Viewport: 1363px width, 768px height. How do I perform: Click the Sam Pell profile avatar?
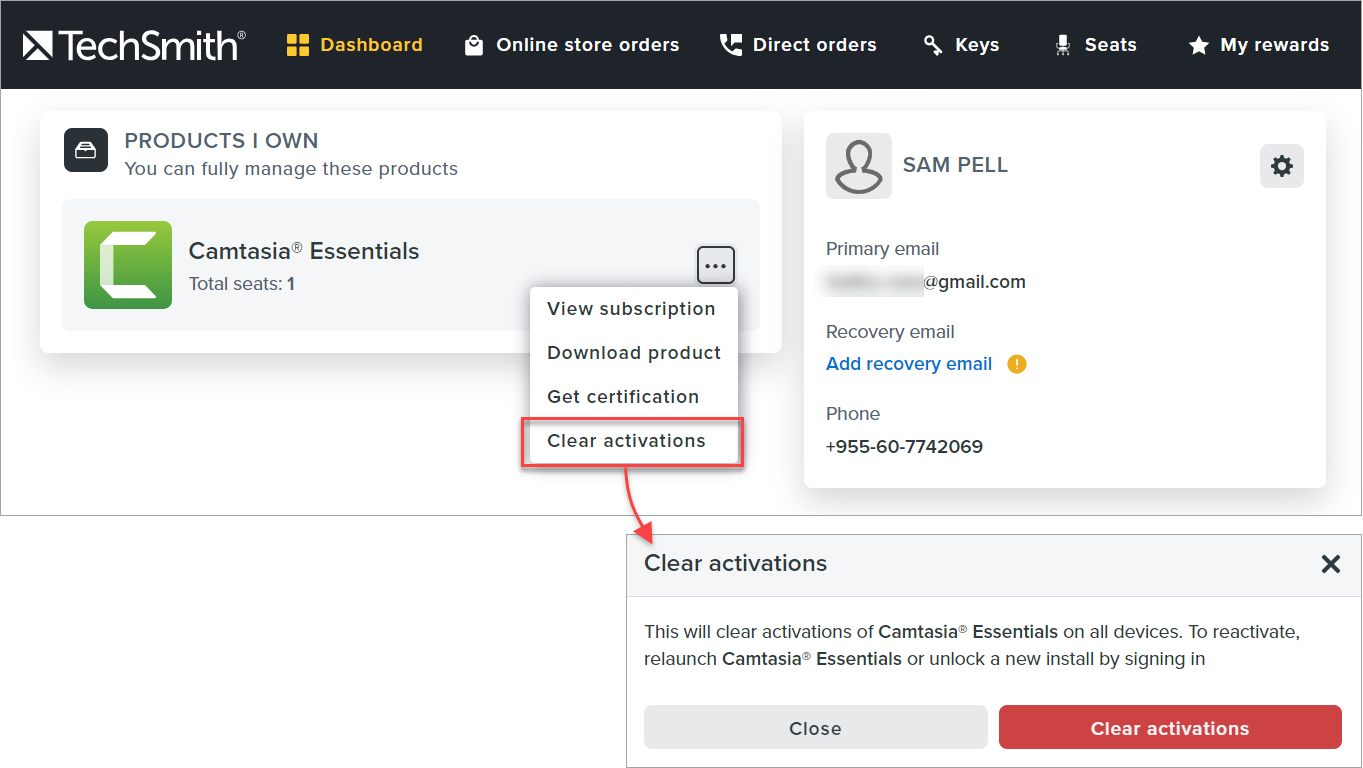click(859, 166)
